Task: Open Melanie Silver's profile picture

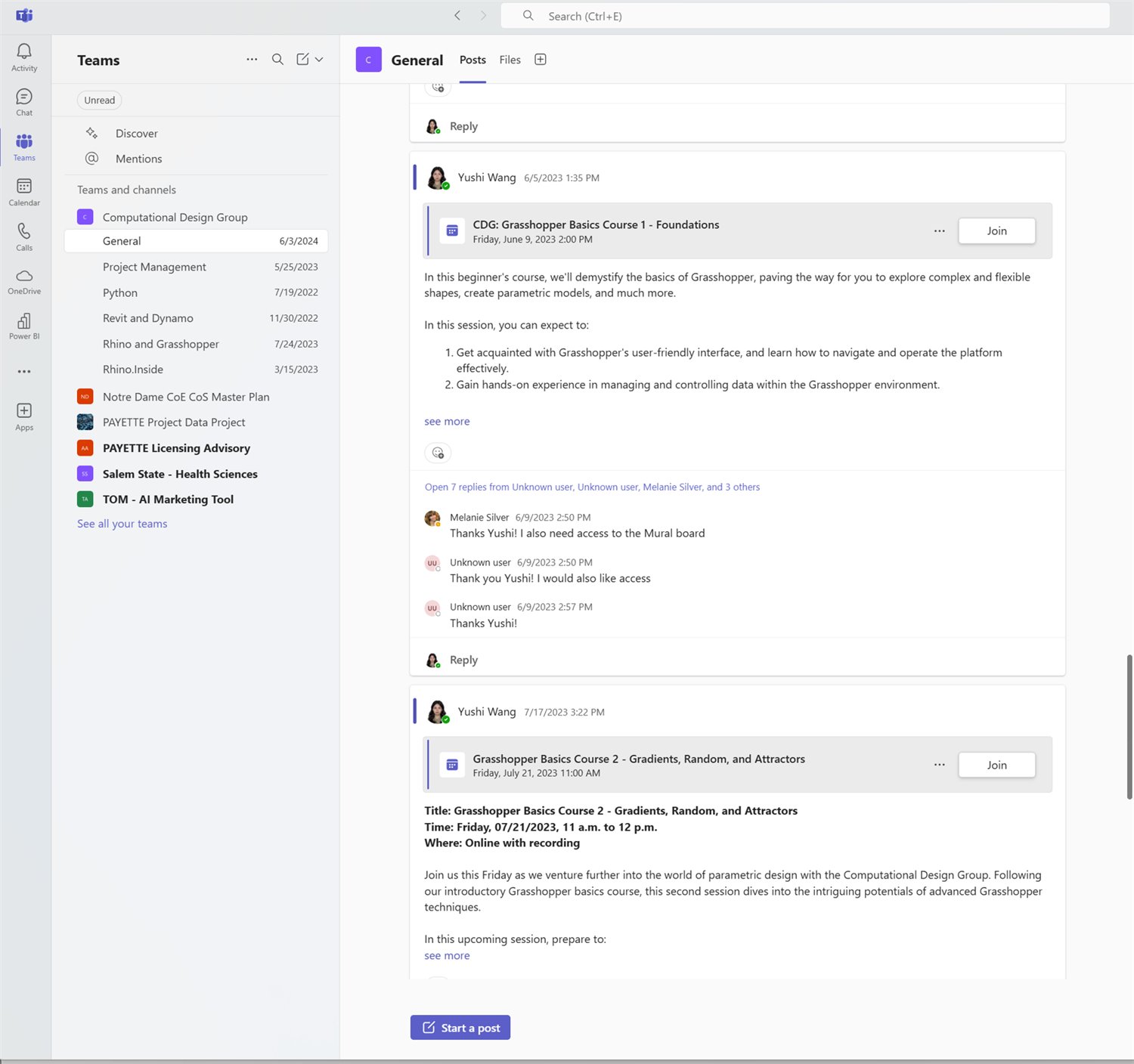Action: (x=432, y=518)
